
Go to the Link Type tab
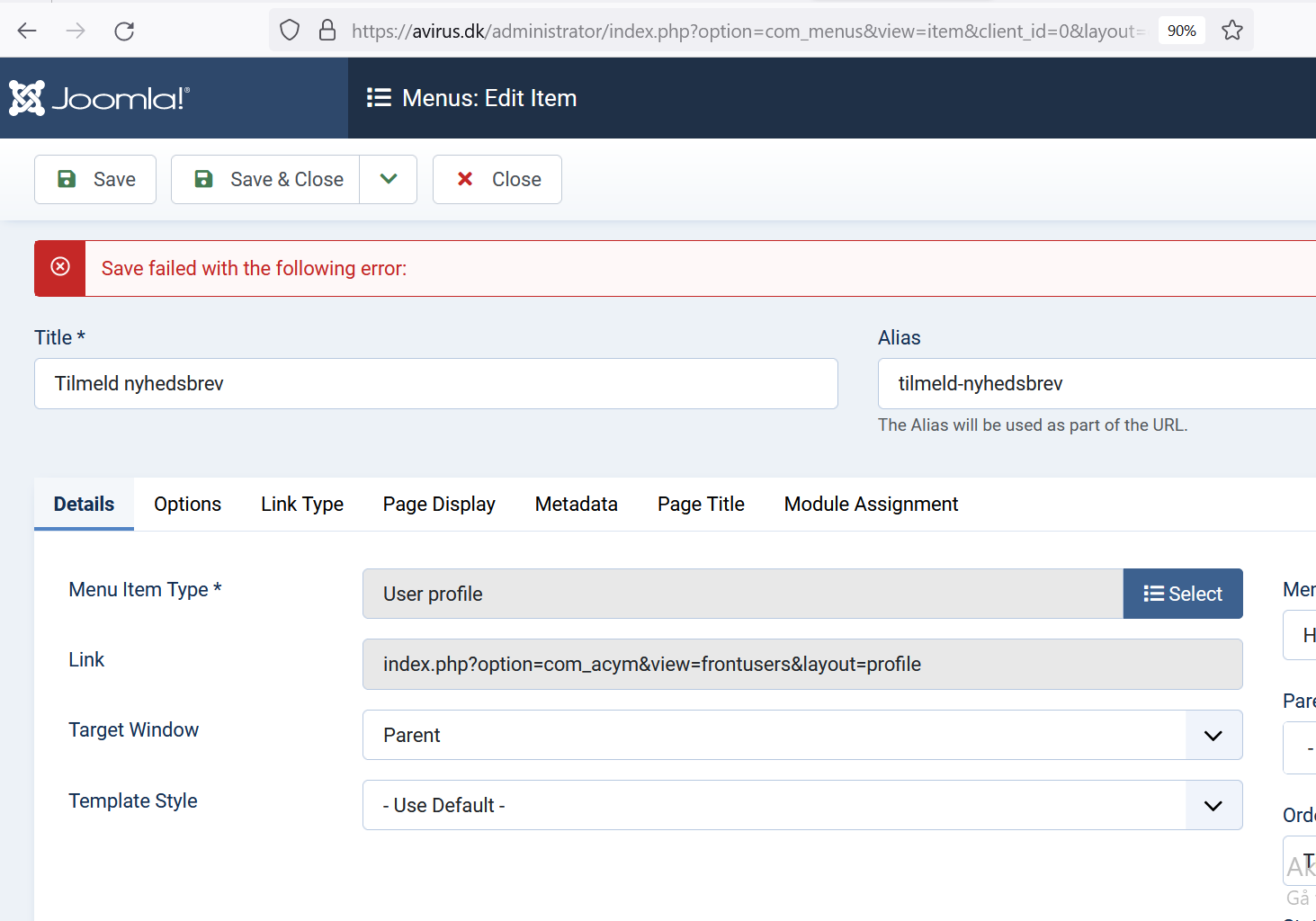(x=301, y=504)
